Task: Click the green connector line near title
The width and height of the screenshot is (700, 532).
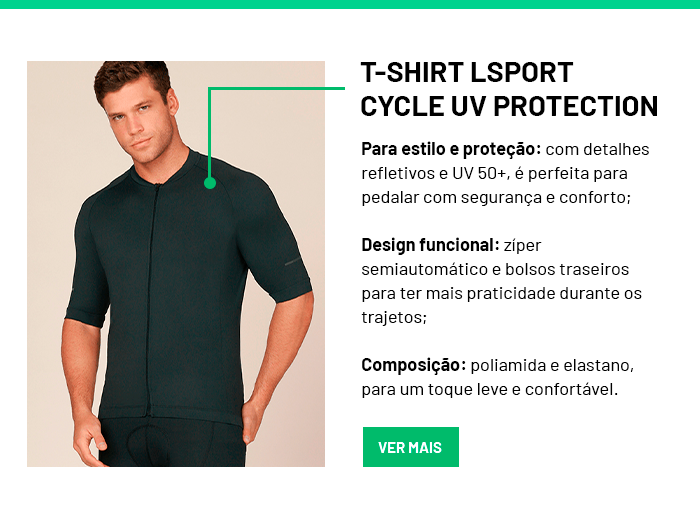Action: coord(277,88)
